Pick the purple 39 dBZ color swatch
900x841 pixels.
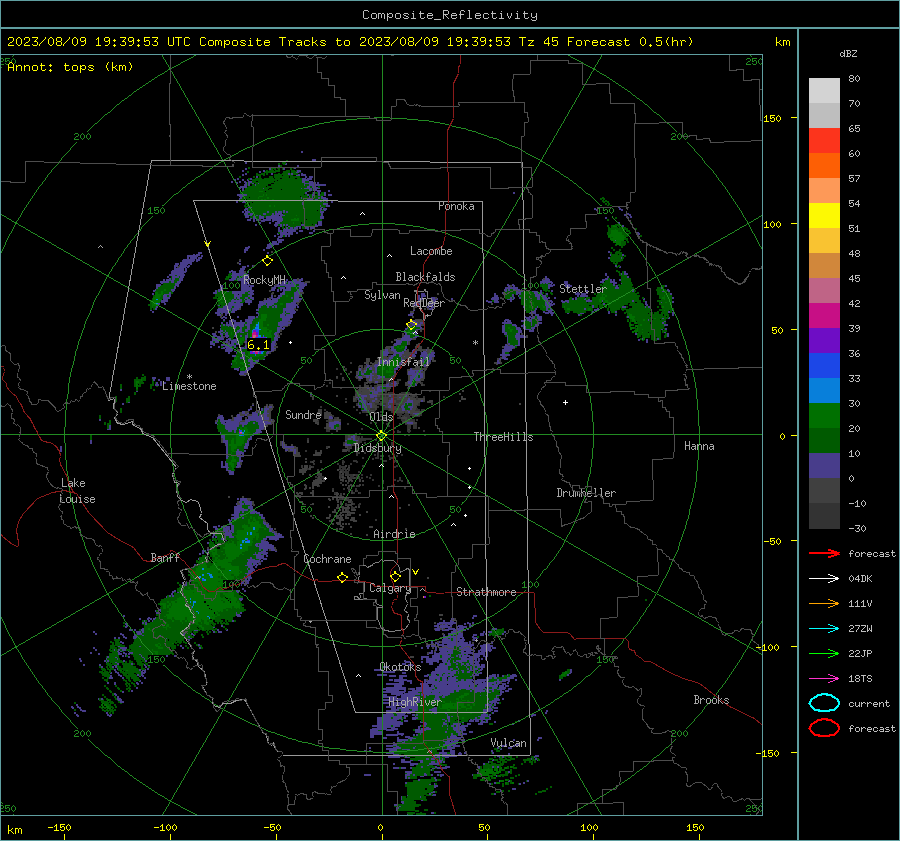824,340
